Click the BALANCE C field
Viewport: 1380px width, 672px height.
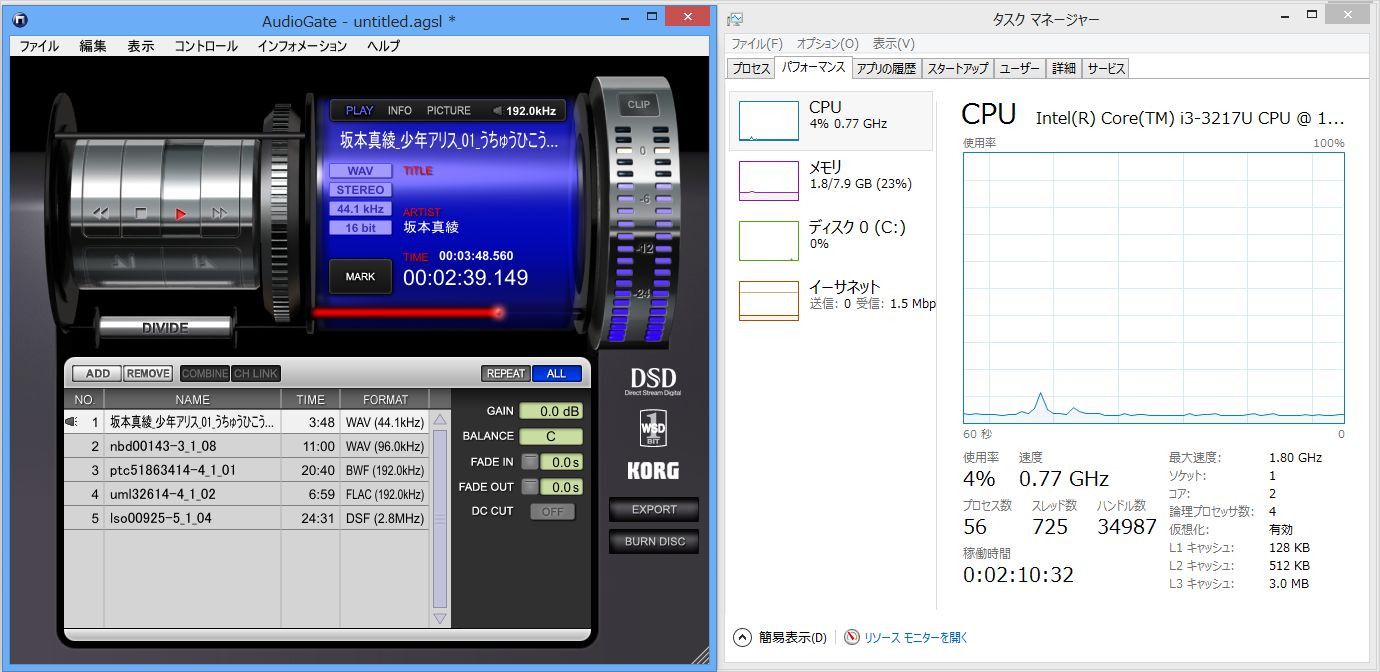550,436
